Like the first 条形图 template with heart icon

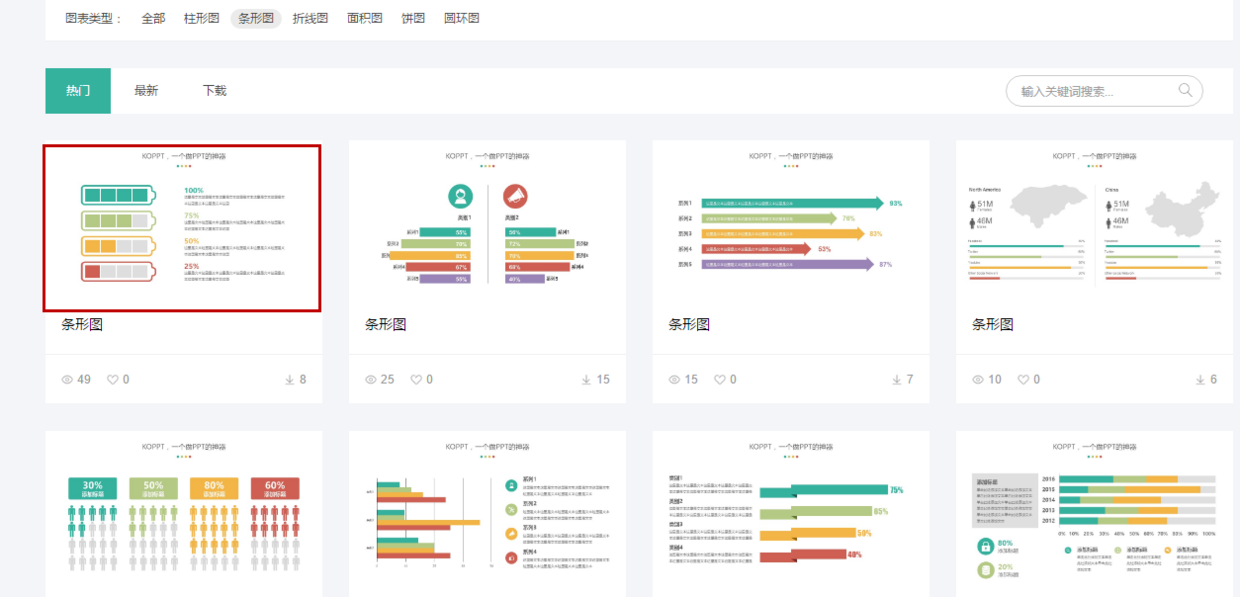point(113,380)
